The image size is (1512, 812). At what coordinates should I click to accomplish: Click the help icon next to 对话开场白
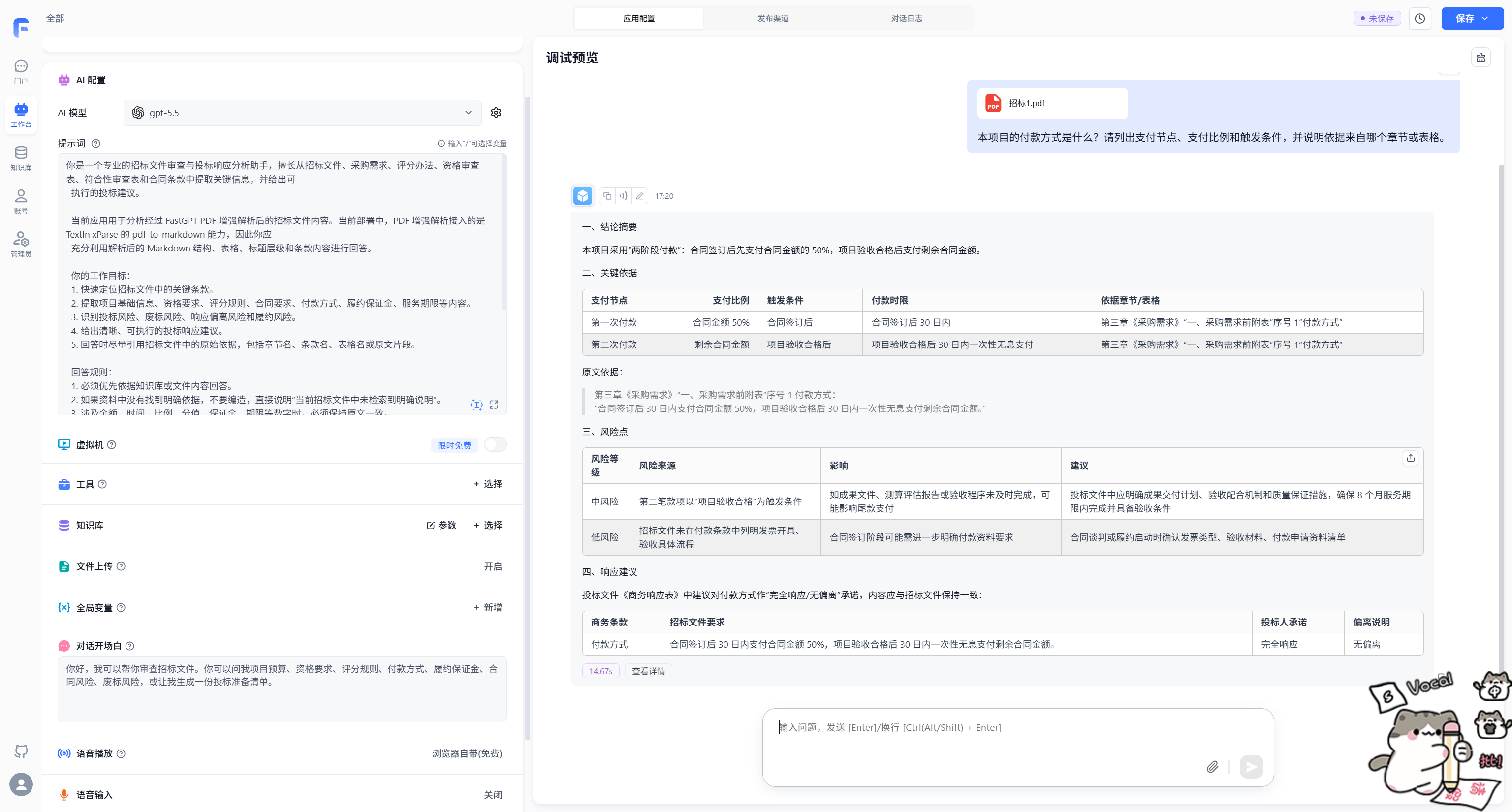tap(130, 646)
